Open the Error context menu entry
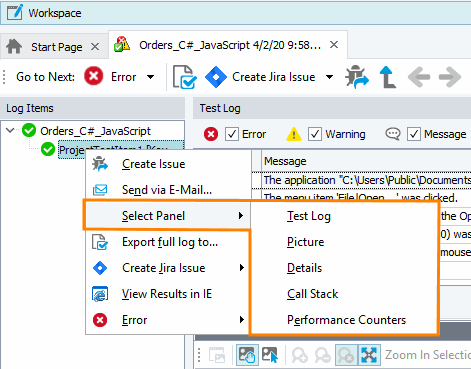Image resolution: width=471 pixels, height=369 pixels. (x=168, y=320)
